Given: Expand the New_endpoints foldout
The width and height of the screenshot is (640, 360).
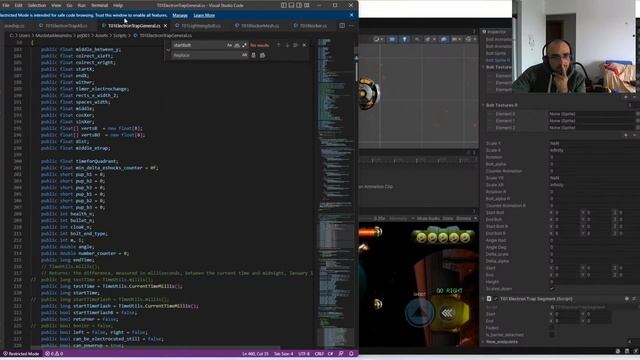Looking at the screenshot, I should point(483,342).
